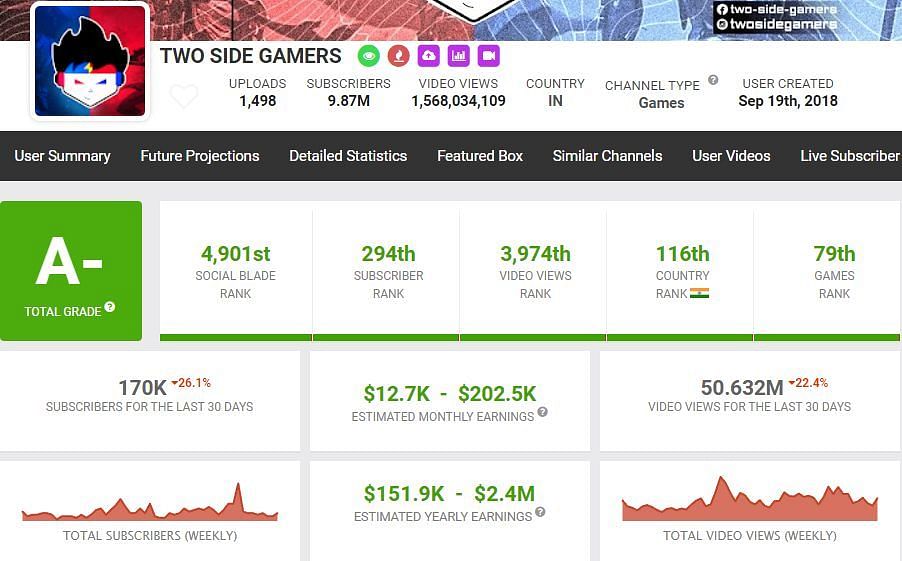Click the purple bar chart icon
Screen dimensions: 902x561
[x=458, y=56]
